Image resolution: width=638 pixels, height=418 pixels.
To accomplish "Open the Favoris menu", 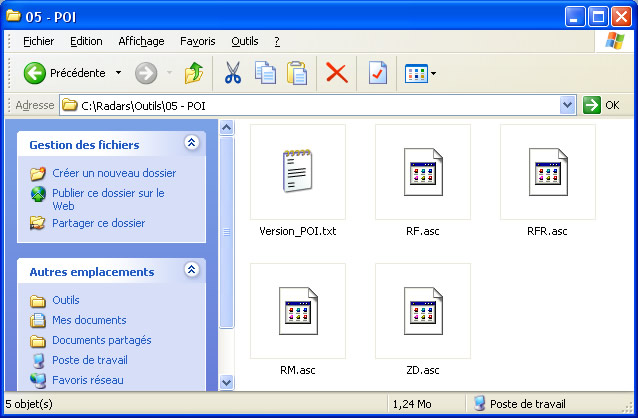I will click(x=198, y=41).
